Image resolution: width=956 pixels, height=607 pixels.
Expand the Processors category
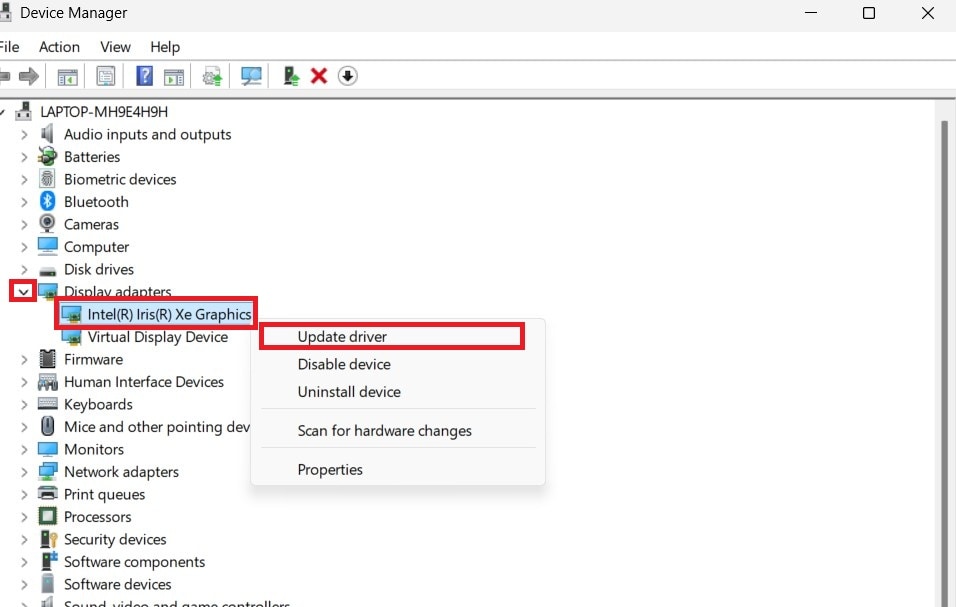click(x=24, y=517)
